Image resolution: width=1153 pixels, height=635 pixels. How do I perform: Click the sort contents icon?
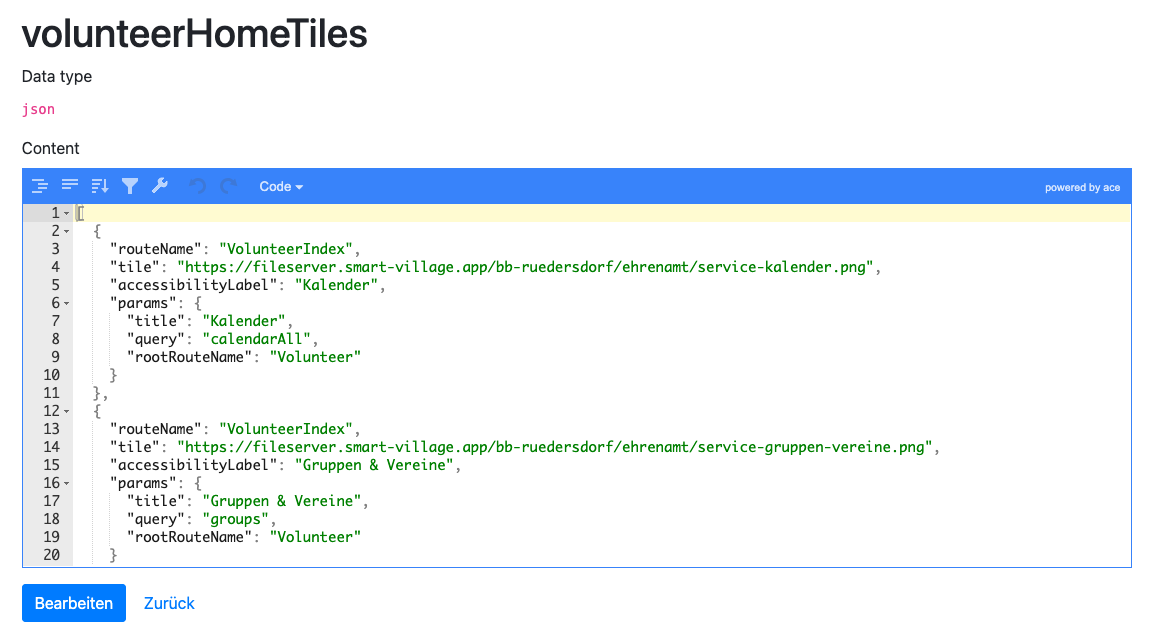tap(100, 186)
